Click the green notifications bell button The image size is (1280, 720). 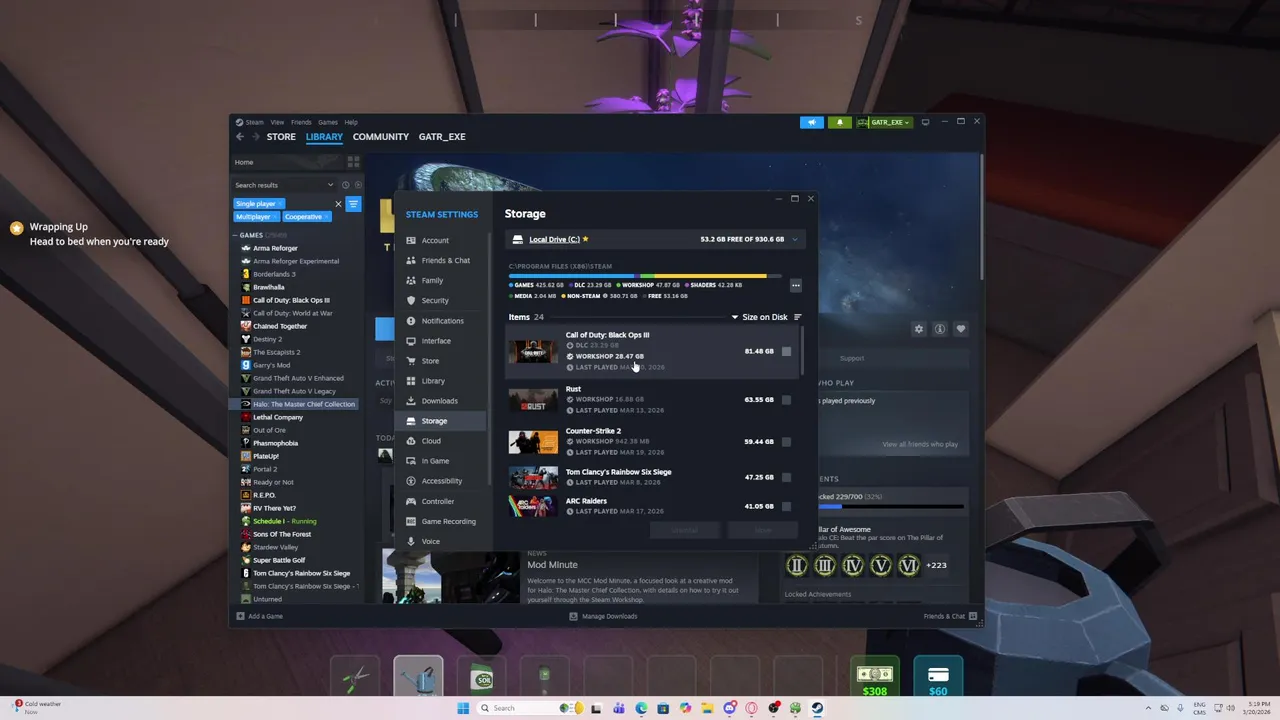coord(839,122)
